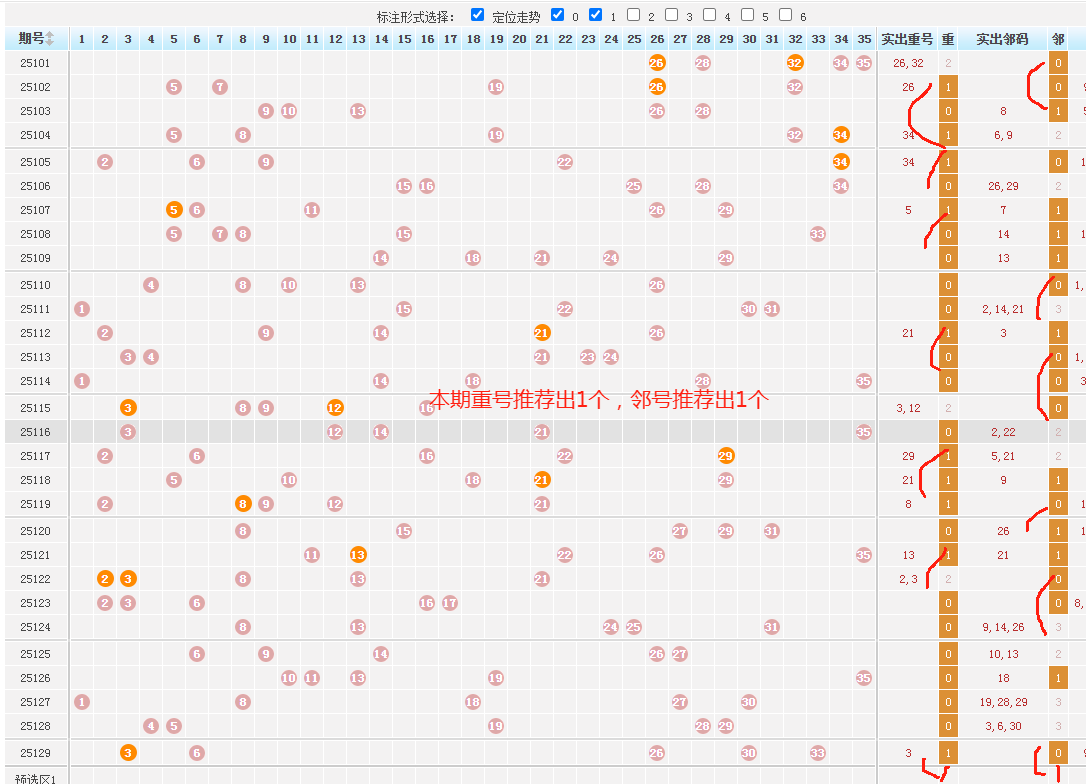Click ball 31 in row 25111

772,309
